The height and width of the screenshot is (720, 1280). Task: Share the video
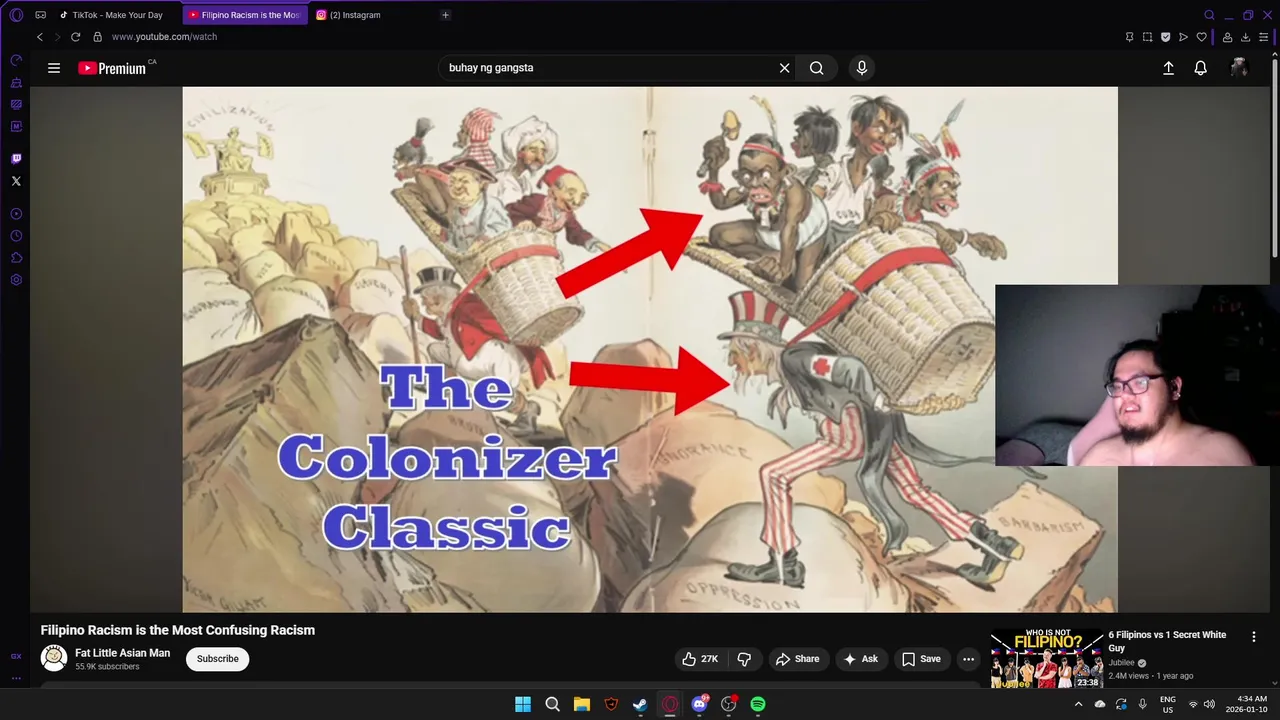(x=797, y=659)
